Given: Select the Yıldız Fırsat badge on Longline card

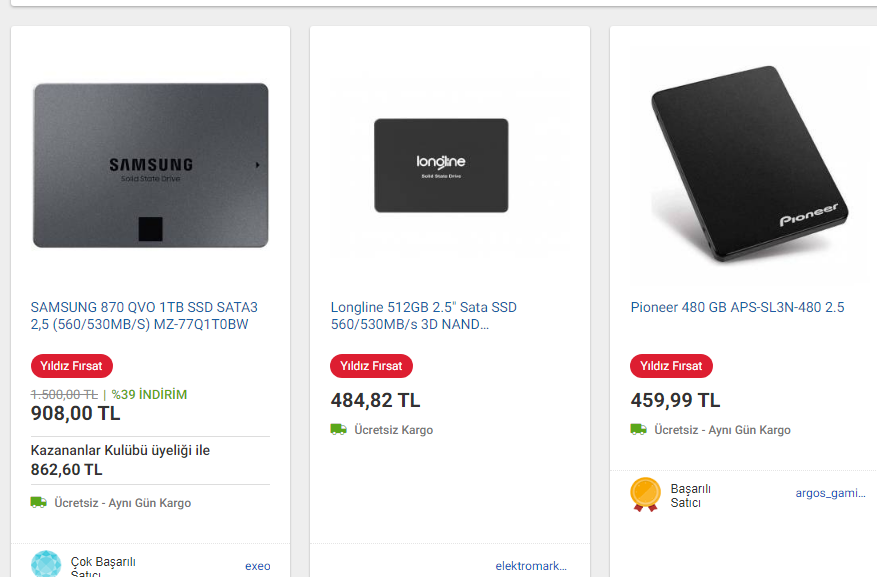Looking at the screenshot, I should (x=371, y=366).
